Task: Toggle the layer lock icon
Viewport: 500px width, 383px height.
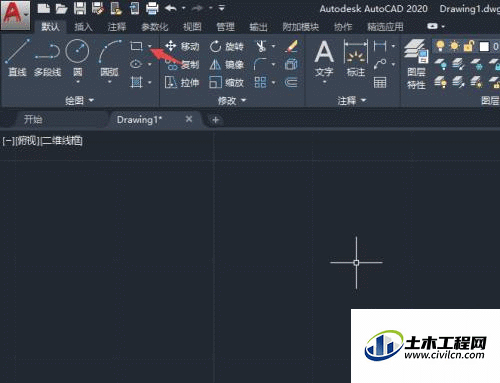Action: pyautogui.click(x=468, y=46)
